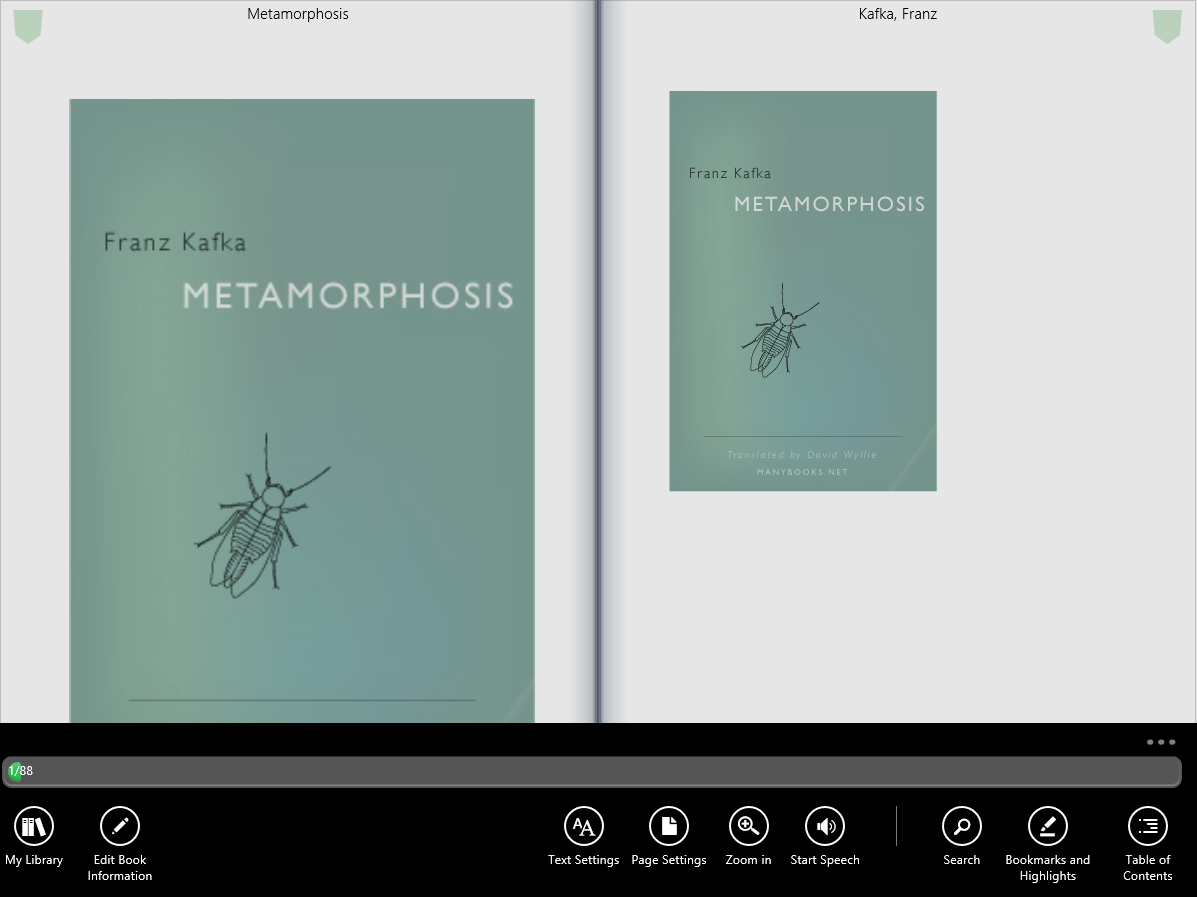
Task: Click the small Metamorphosis cover on right page
Action: 802,291
